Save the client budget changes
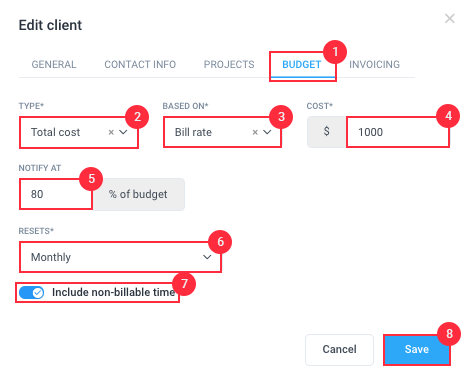 [x=417, y=350]
